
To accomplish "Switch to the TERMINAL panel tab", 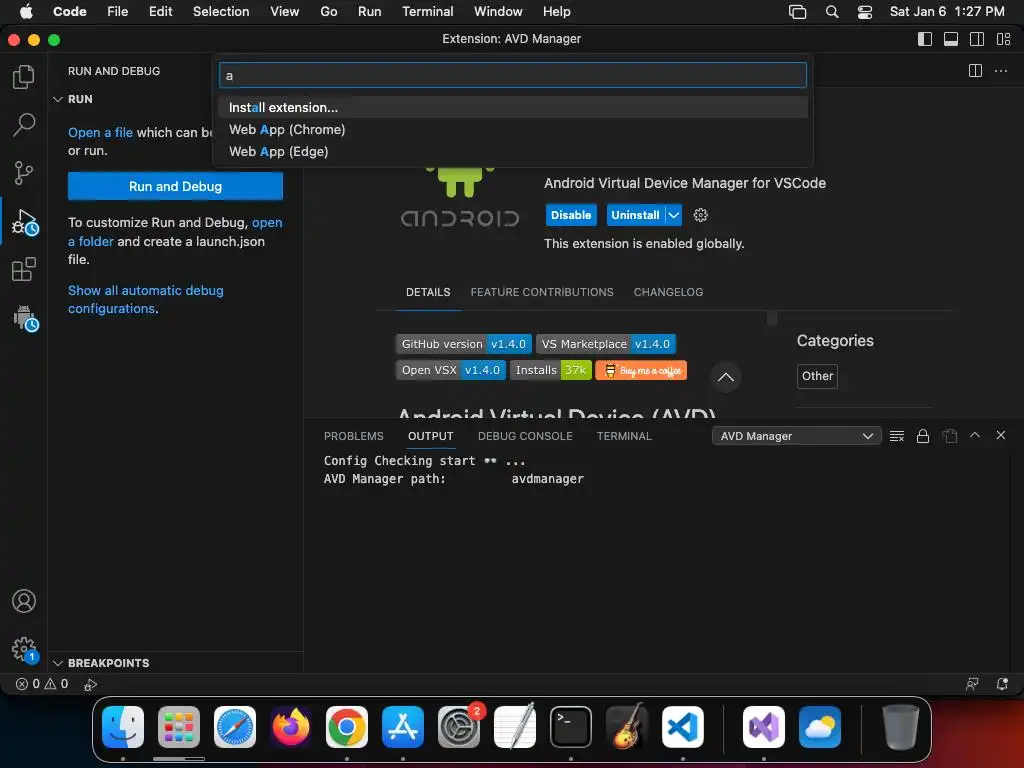I will coord(624,436).
